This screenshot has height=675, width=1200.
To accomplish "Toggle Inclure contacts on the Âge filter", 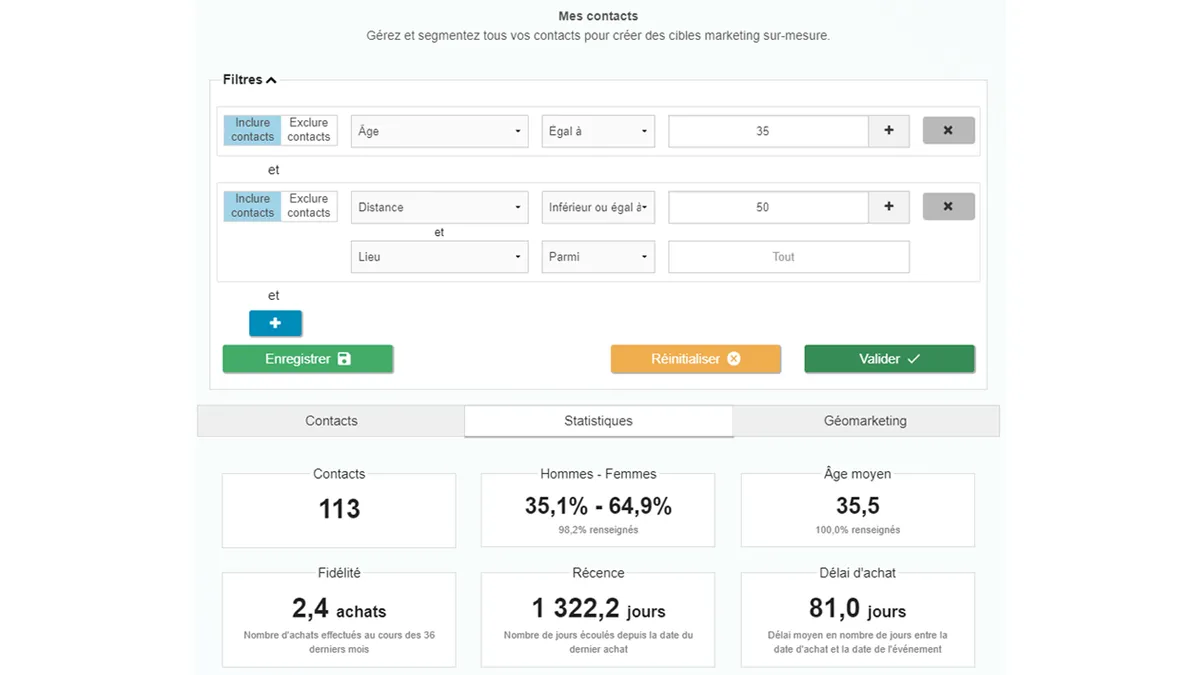I will click(x=252, y=130).
